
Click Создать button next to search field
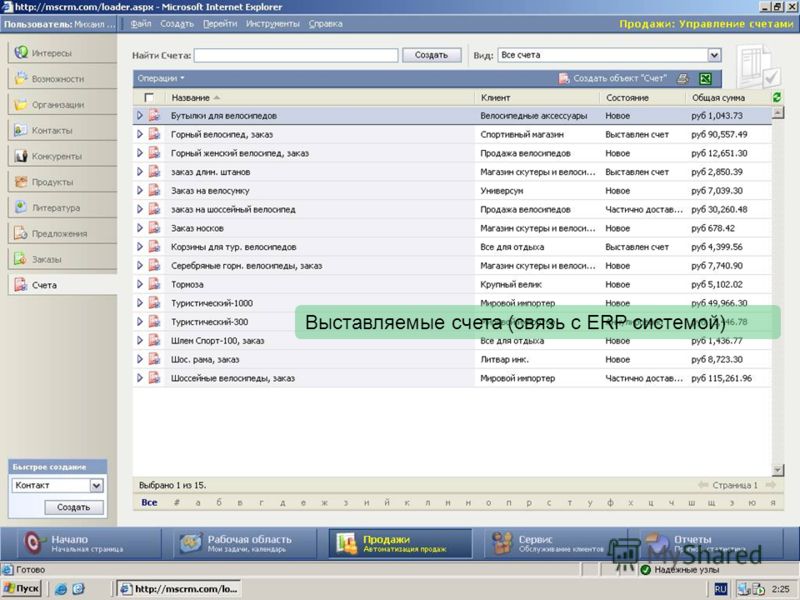point(432,55)
